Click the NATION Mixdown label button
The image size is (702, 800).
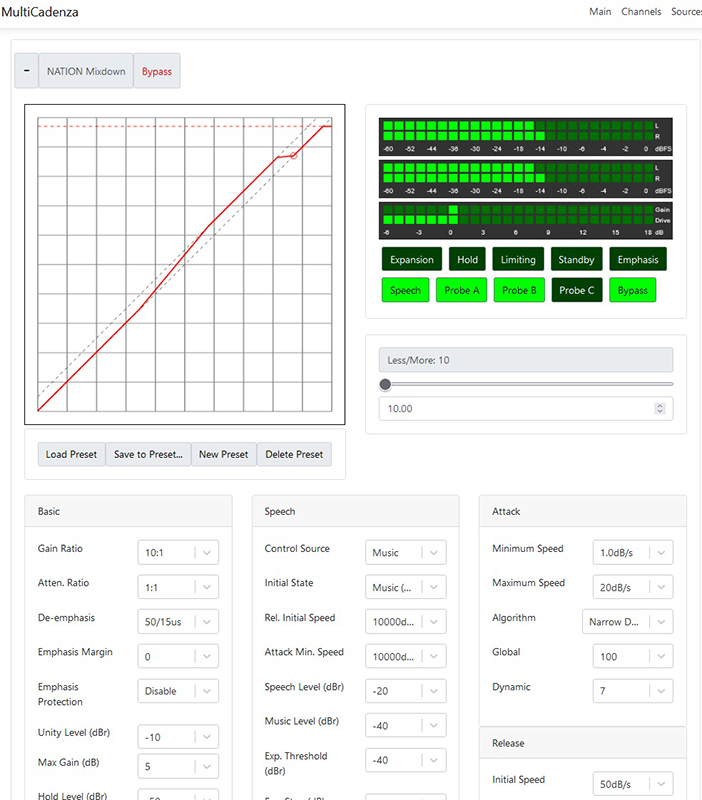pos(86,71)
